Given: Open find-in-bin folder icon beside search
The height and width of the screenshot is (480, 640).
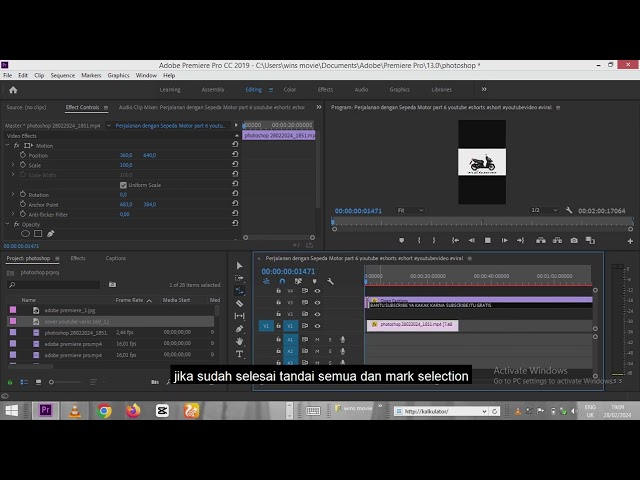Looking at the screenshot, I should (x=112, y=284).
